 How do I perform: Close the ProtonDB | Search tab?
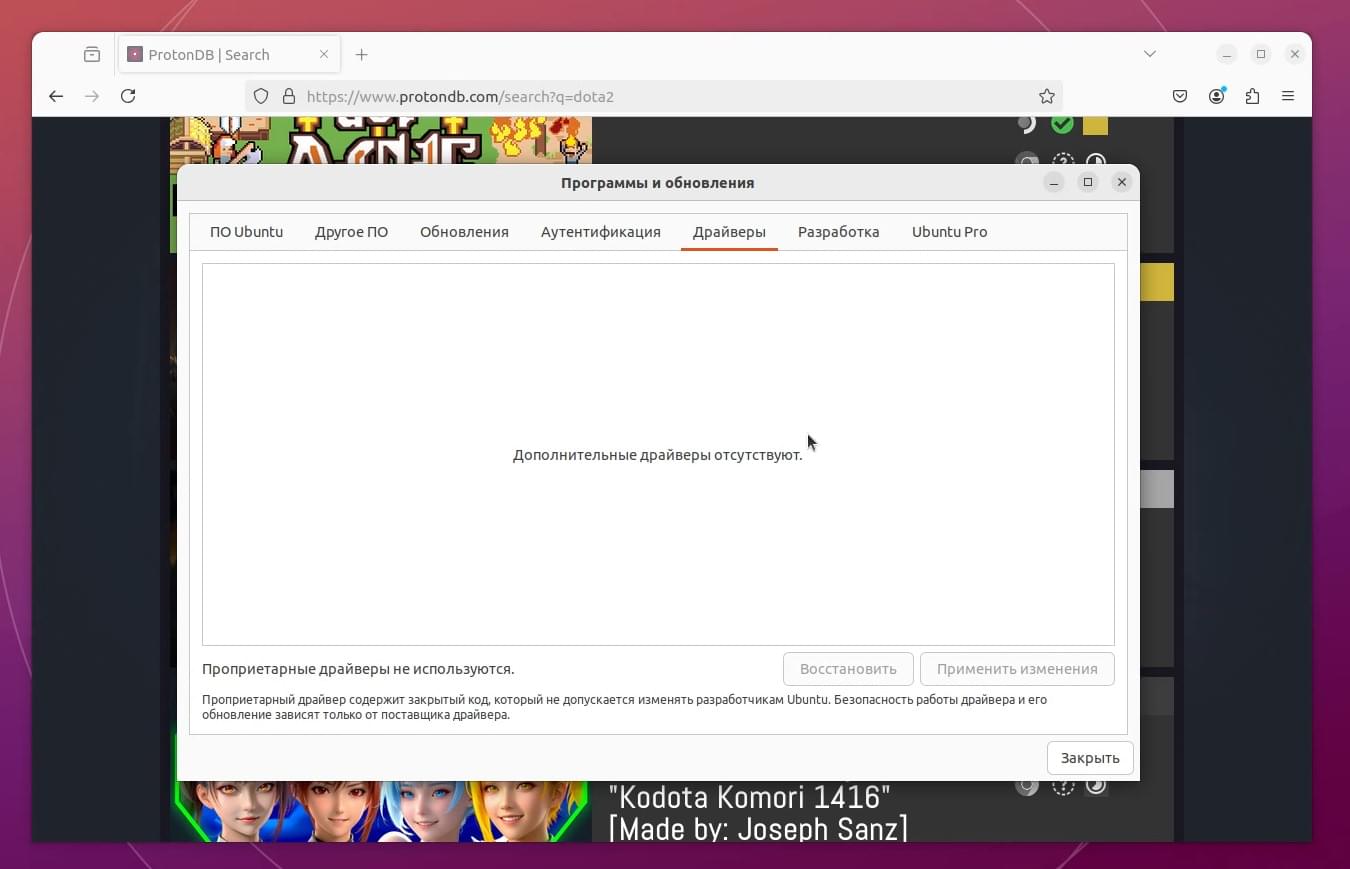tap(324, 55)
